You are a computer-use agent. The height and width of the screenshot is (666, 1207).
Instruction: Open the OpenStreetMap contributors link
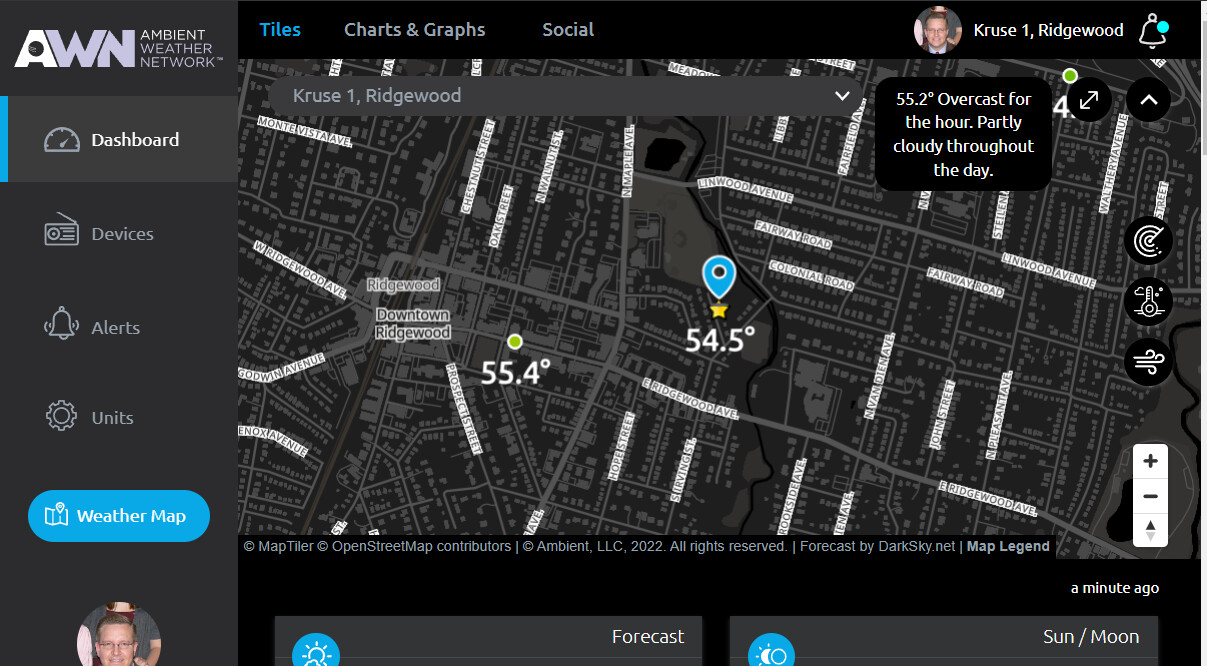click(414, 546)
